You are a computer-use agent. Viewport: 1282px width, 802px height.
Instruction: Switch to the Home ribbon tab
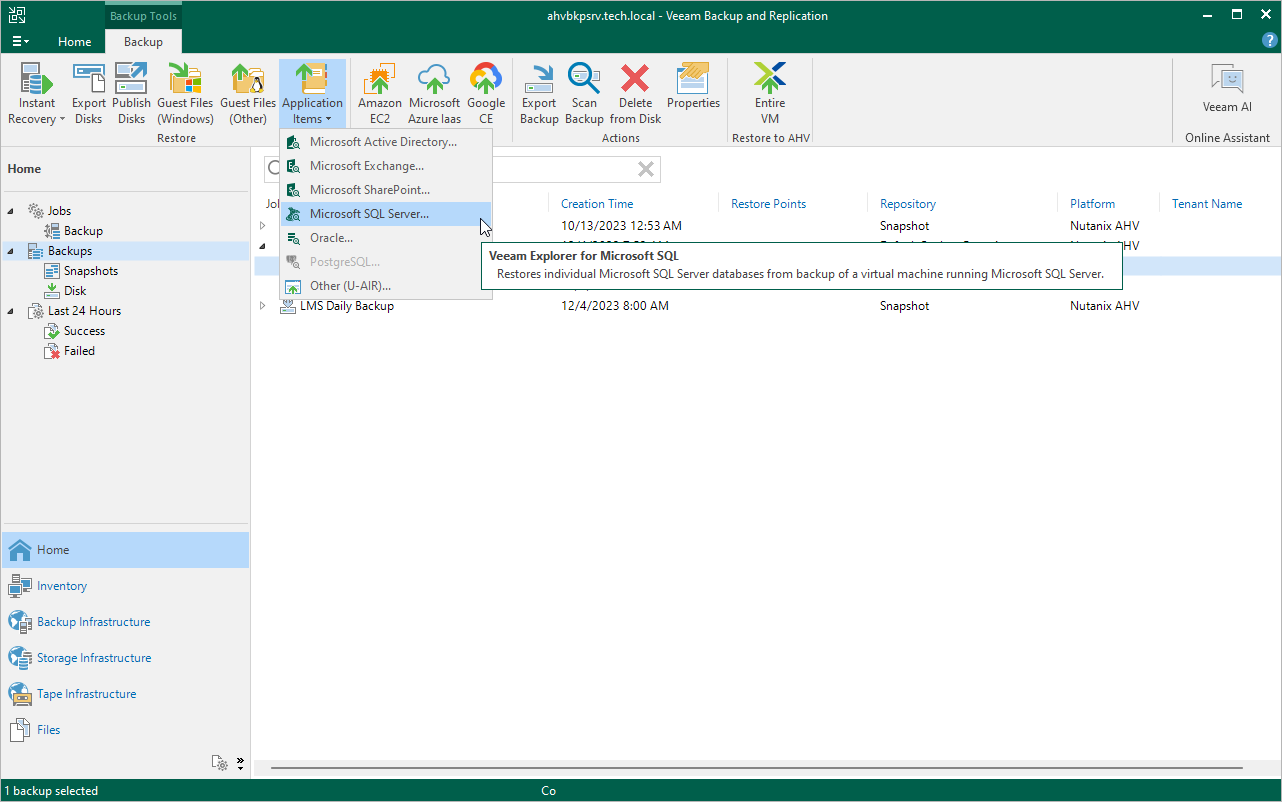click(75, 42)
